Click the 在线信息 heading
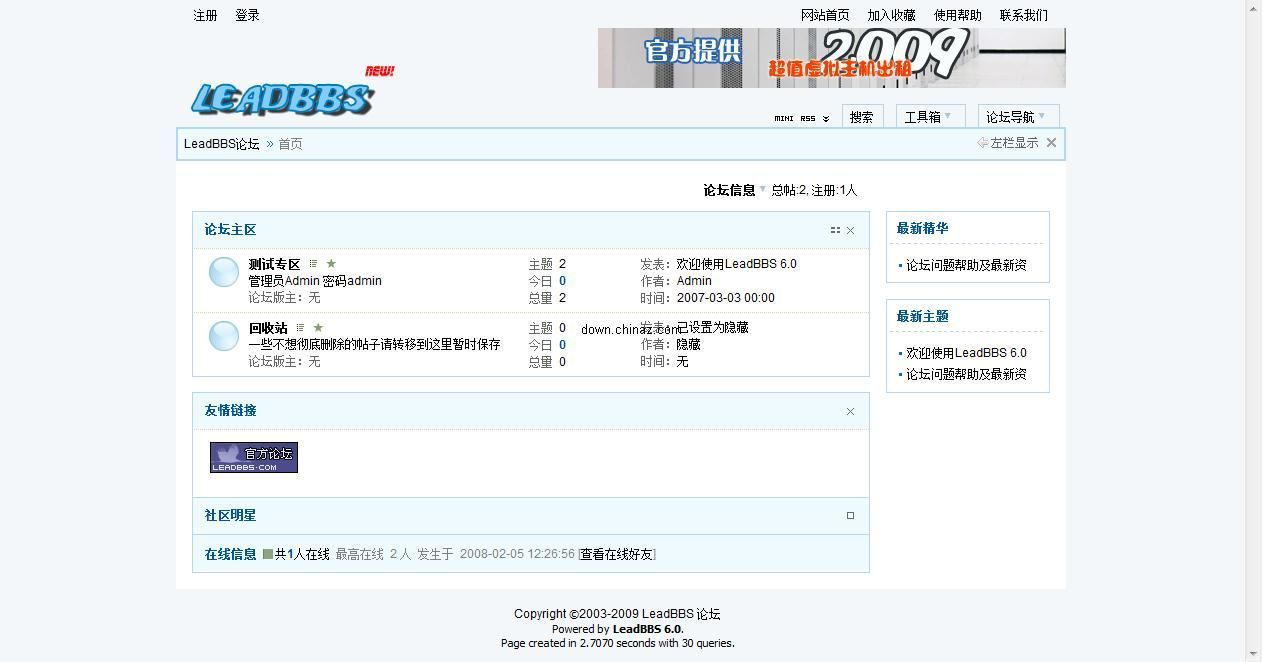 (x=230, y=554)
